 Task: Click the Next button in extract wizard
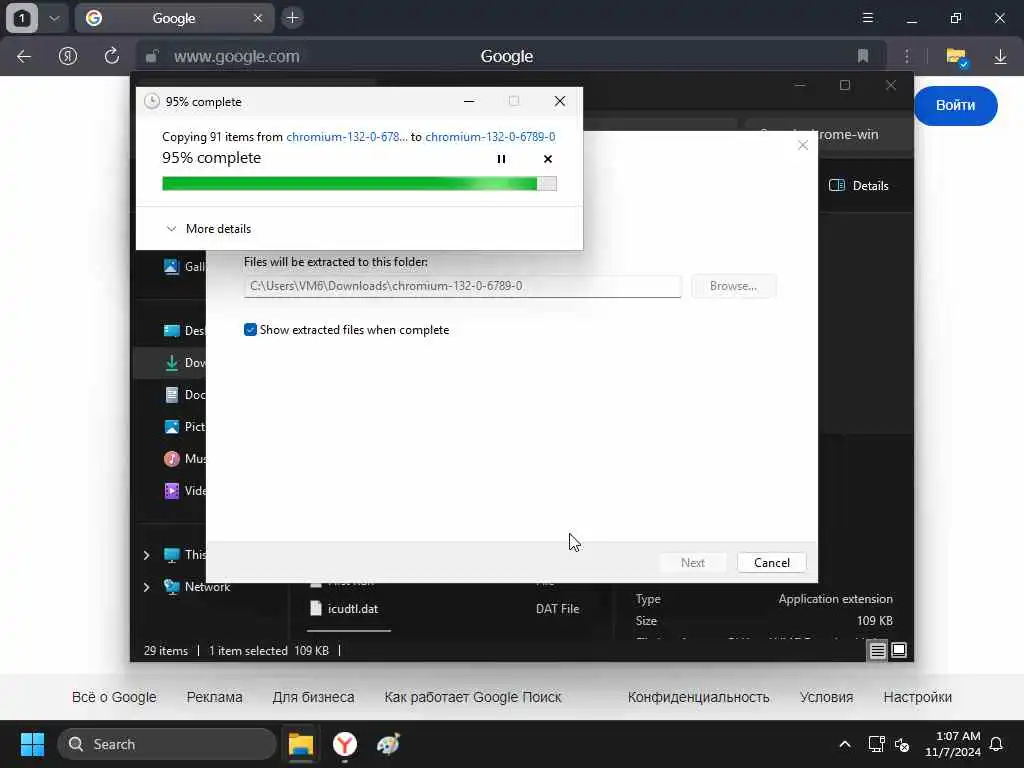click(x=692, y=562)
